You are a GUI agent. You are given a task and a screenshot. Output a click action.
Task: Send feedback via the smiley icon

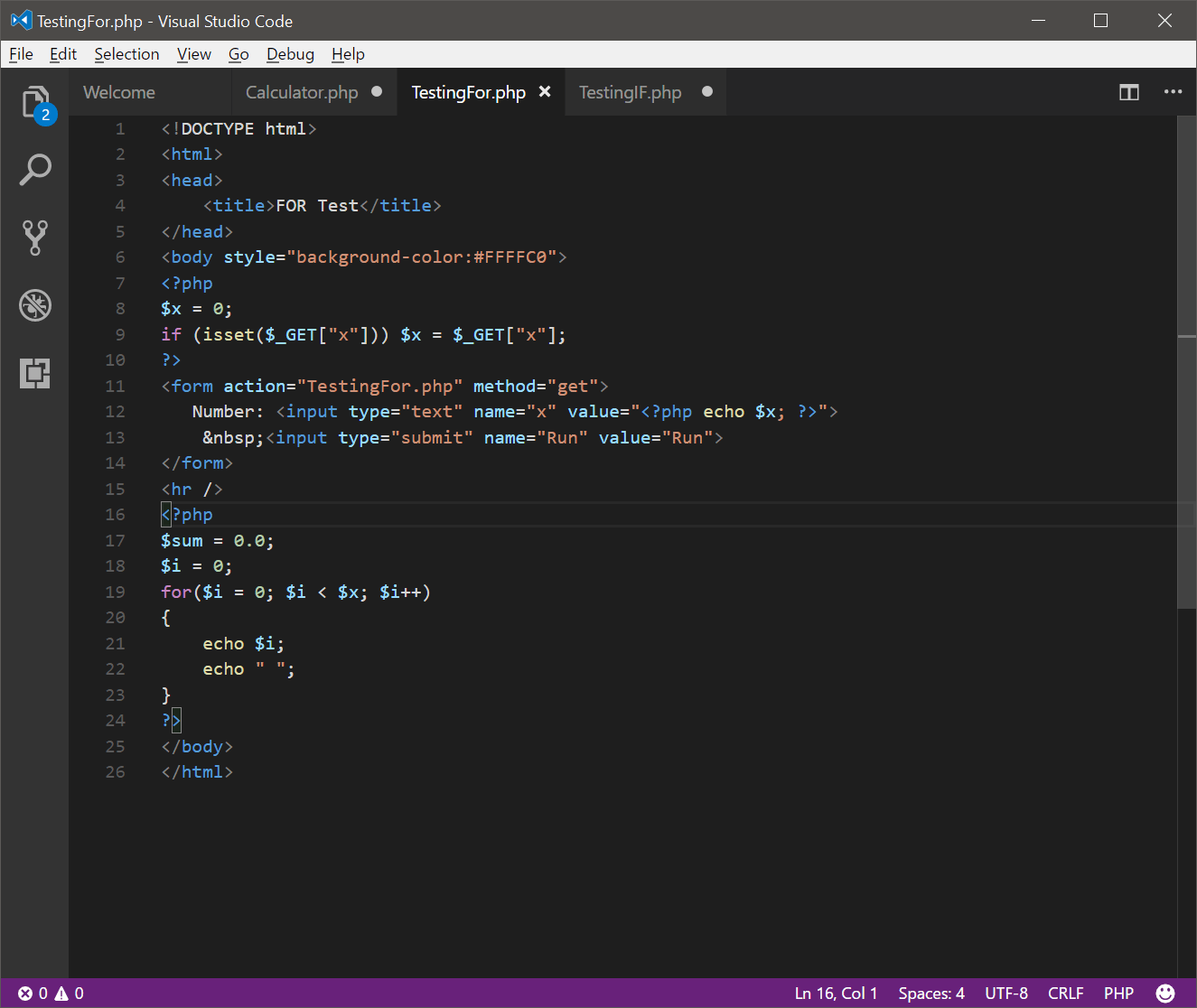1165,994
